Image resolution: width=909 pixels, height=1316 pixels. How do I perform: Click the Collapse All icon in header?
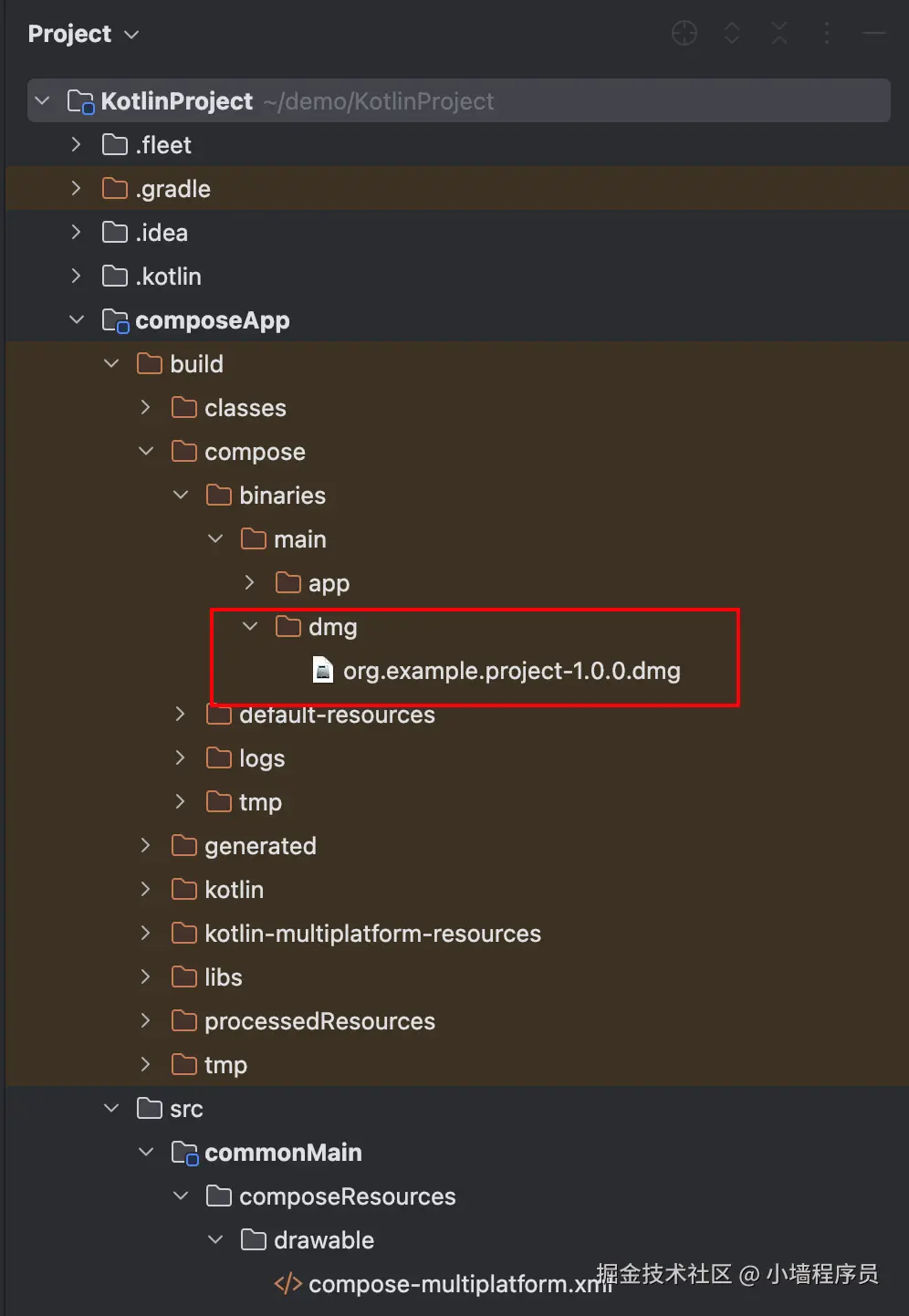[779, 34]
